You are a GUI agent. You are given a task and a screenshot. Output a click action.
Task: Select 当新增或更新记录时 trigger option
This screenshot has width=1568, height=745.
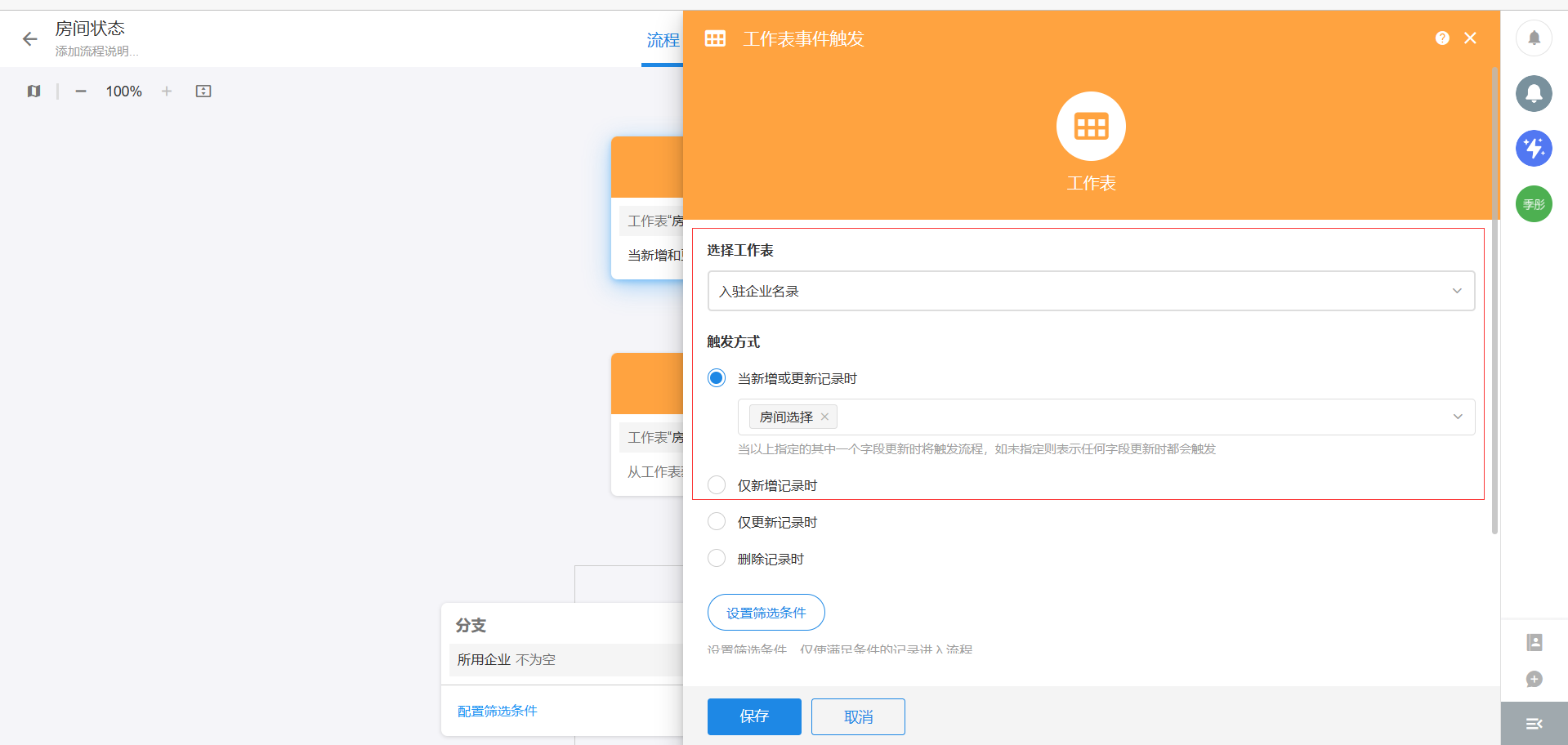(x=717, y=378)
